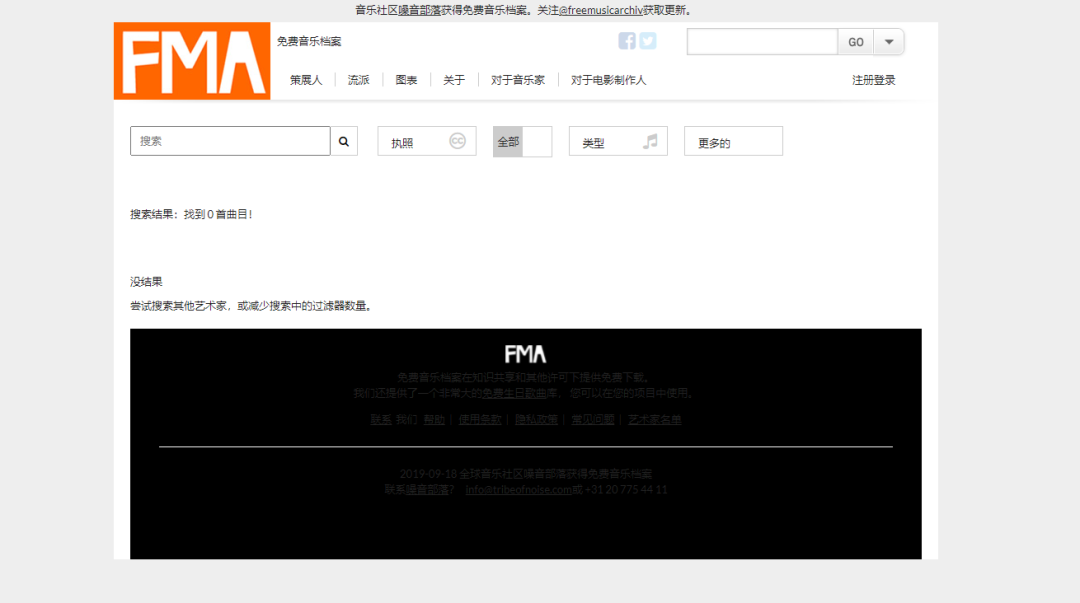Image resolution: width=1080 pixels, height=603 pixels.
Task: Expand the 更多的 filter dropdown
Action: (732, 142)
